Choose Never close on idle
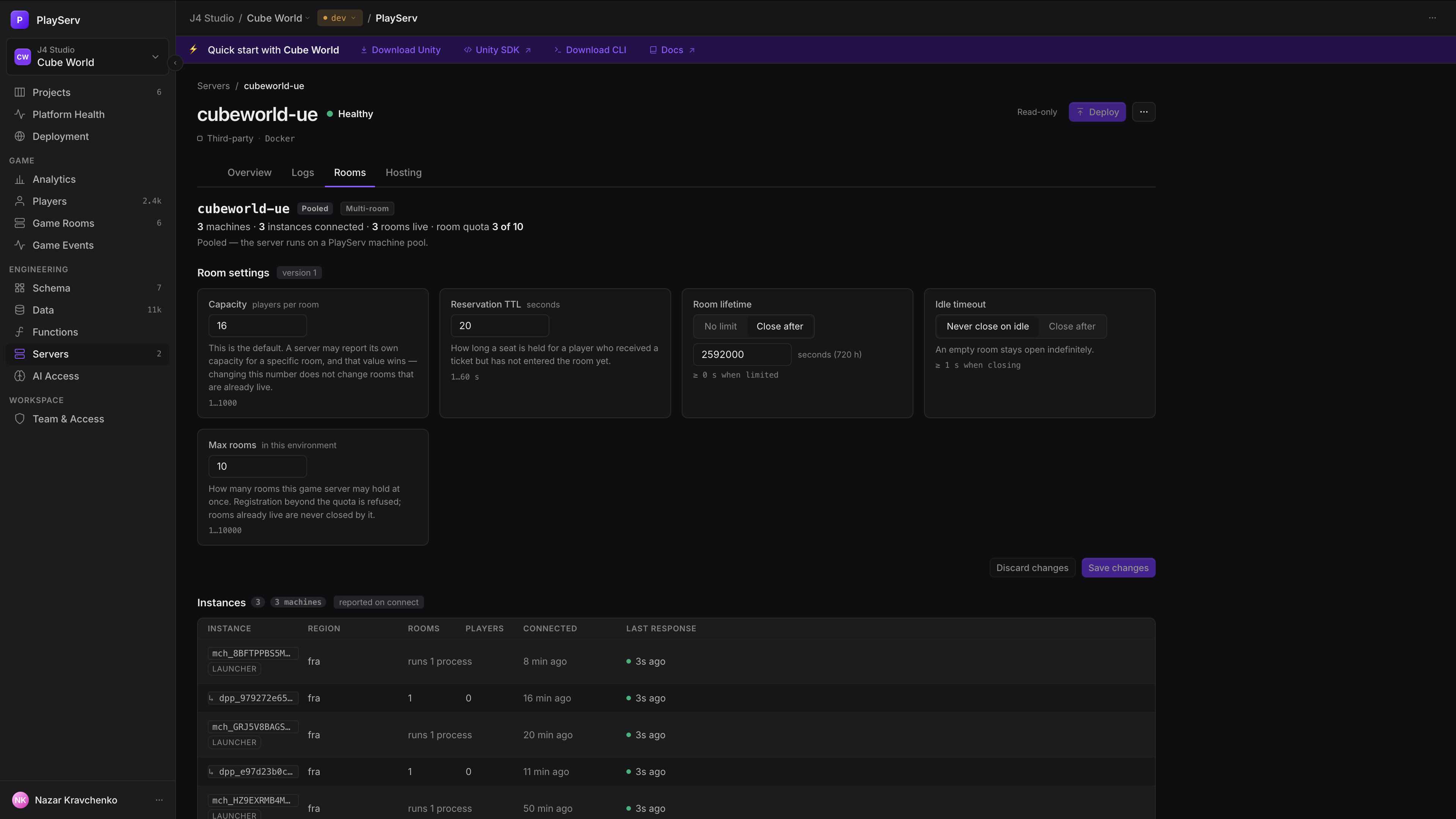Image resolution: width=1456 pixels, height=819 pixels. click(987, 326)
